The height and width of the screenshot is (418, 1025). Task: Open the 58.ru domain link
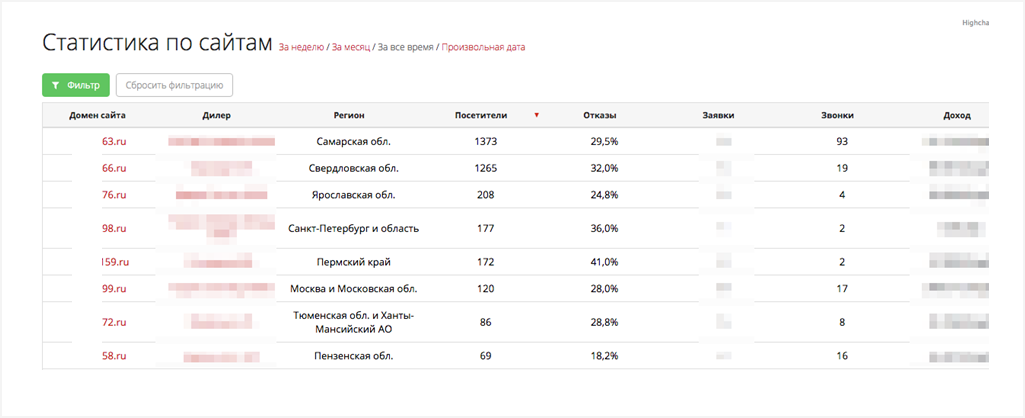[114, 356]
